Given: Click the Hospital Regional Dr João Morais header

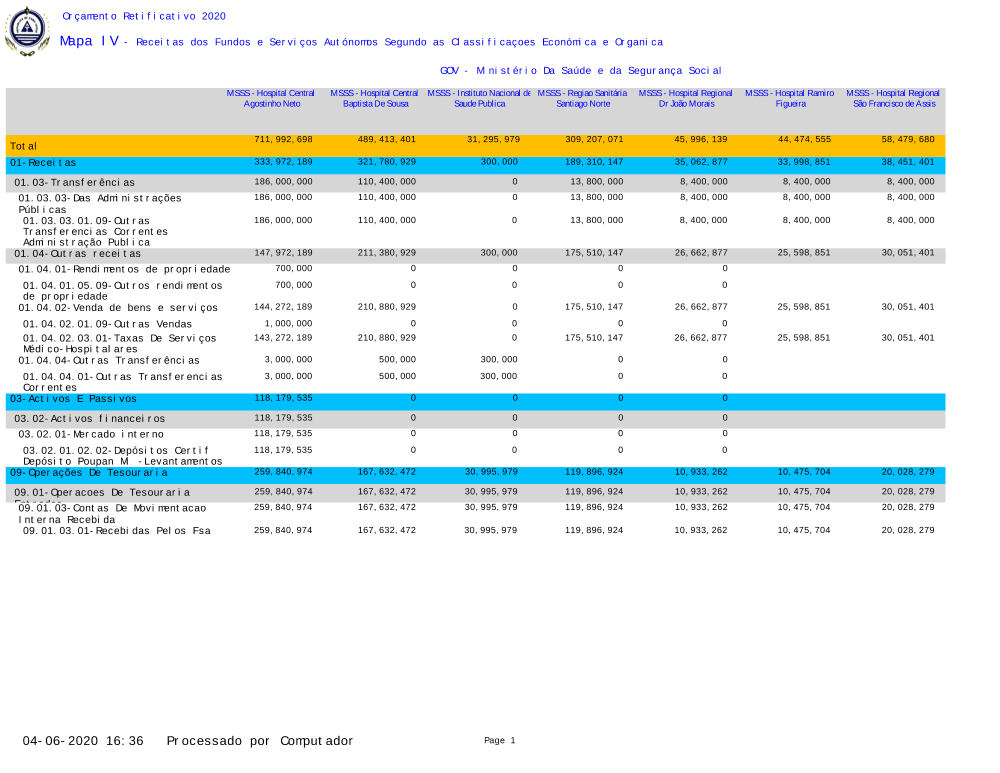Looking at the screenshot, I should coord(686,98).
